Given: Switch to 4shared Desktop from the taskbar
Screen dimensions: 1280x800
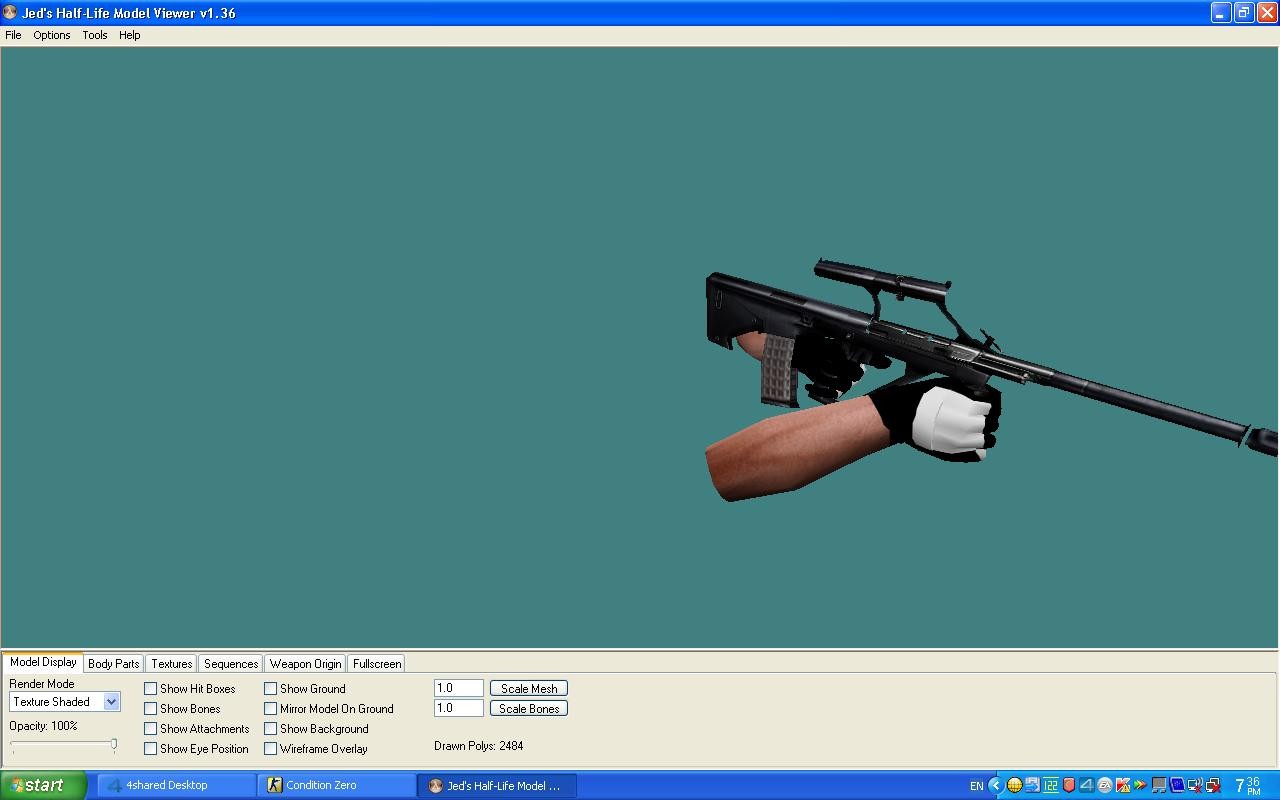Looking at the screenshot, I should (175, 785).
